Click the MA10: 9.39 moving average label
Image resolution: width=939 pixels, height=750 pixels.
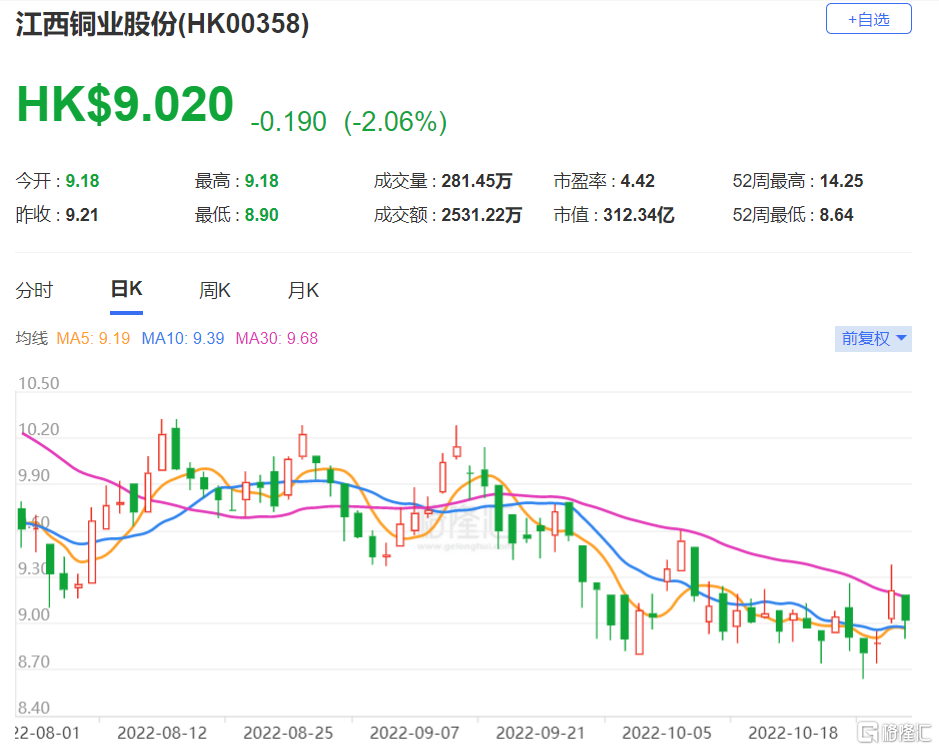(x=183, y=338)
